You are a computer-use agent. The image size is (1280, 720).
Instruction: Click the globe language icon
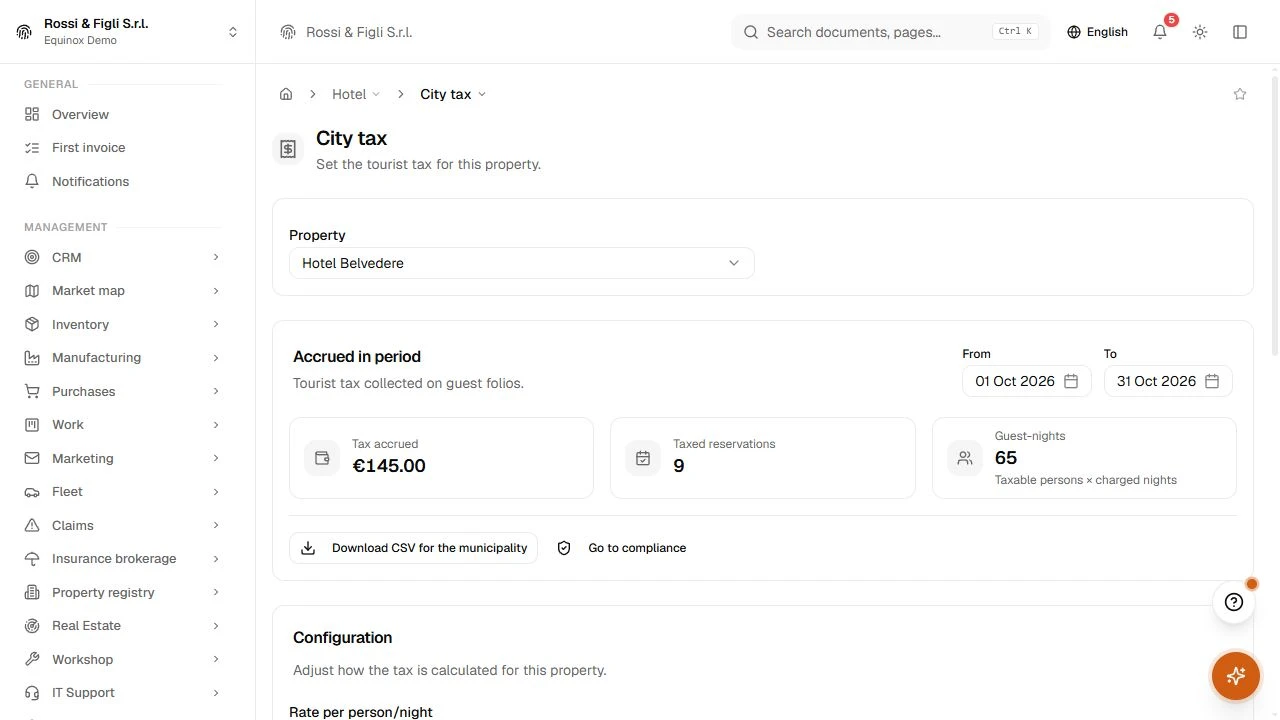[x=1074, y=32]
